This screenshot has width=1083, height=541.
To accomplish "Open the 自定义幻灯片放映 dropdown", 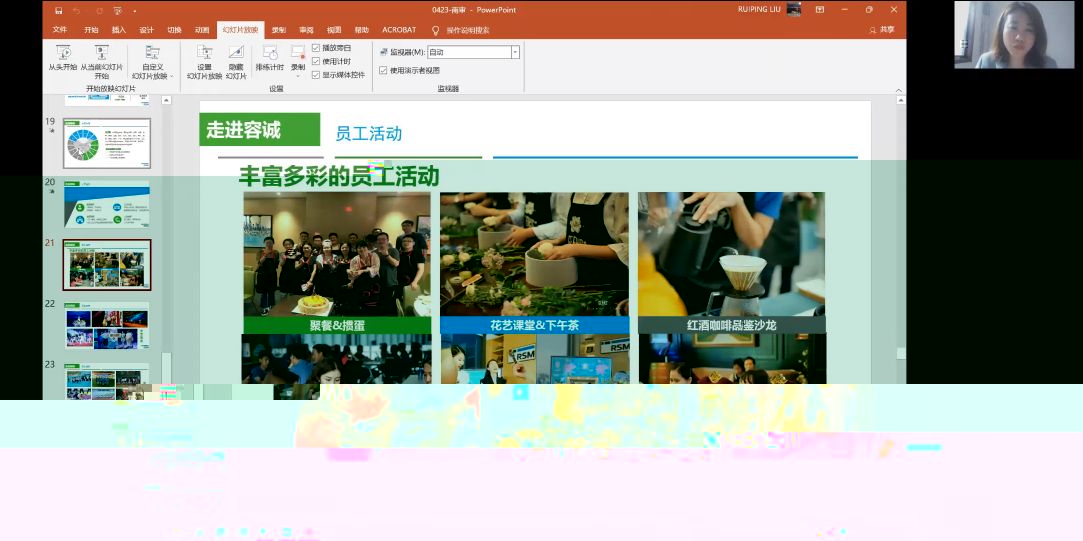I will [x=153, y=61].
